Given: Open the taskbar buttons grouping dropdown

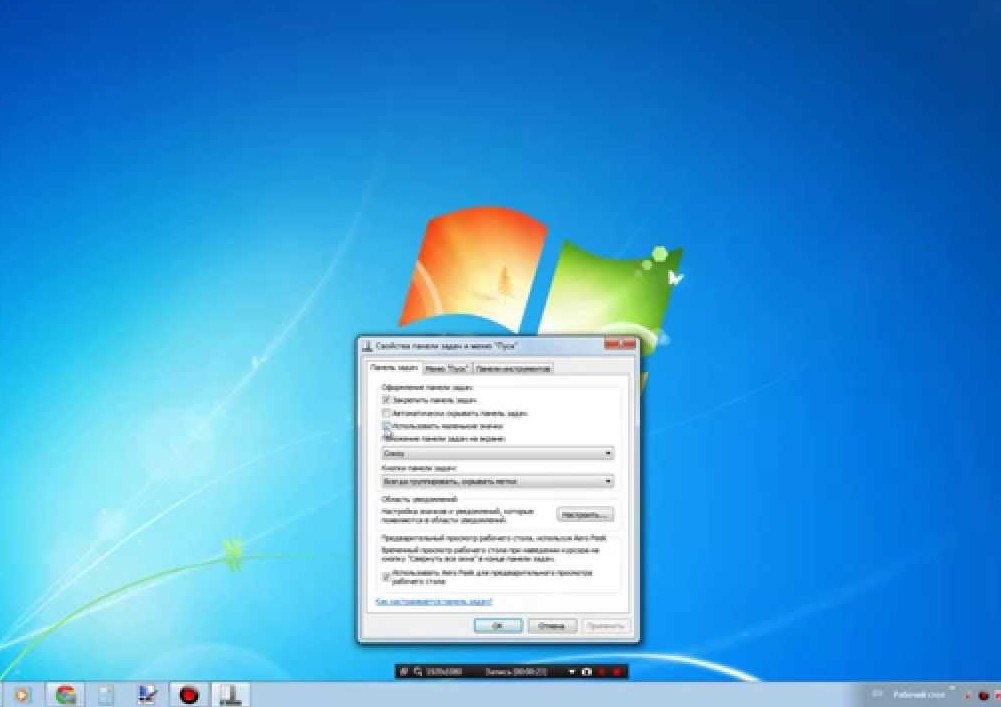Looking at the screenshot, I should click(x=497, y=481).
